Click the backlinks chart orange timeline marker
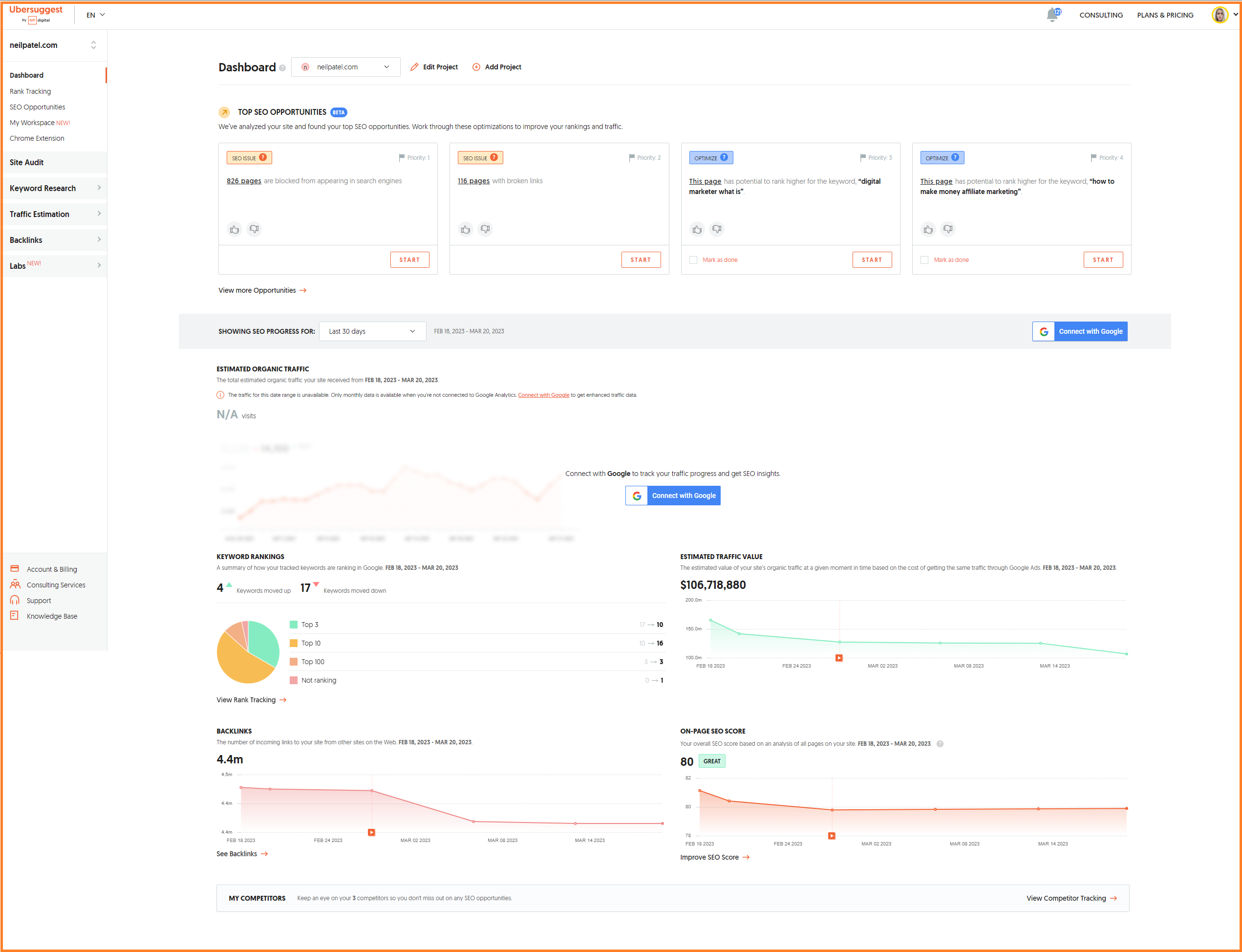The width and height of the screenshot is (1242, 952). tap(371, 832)
